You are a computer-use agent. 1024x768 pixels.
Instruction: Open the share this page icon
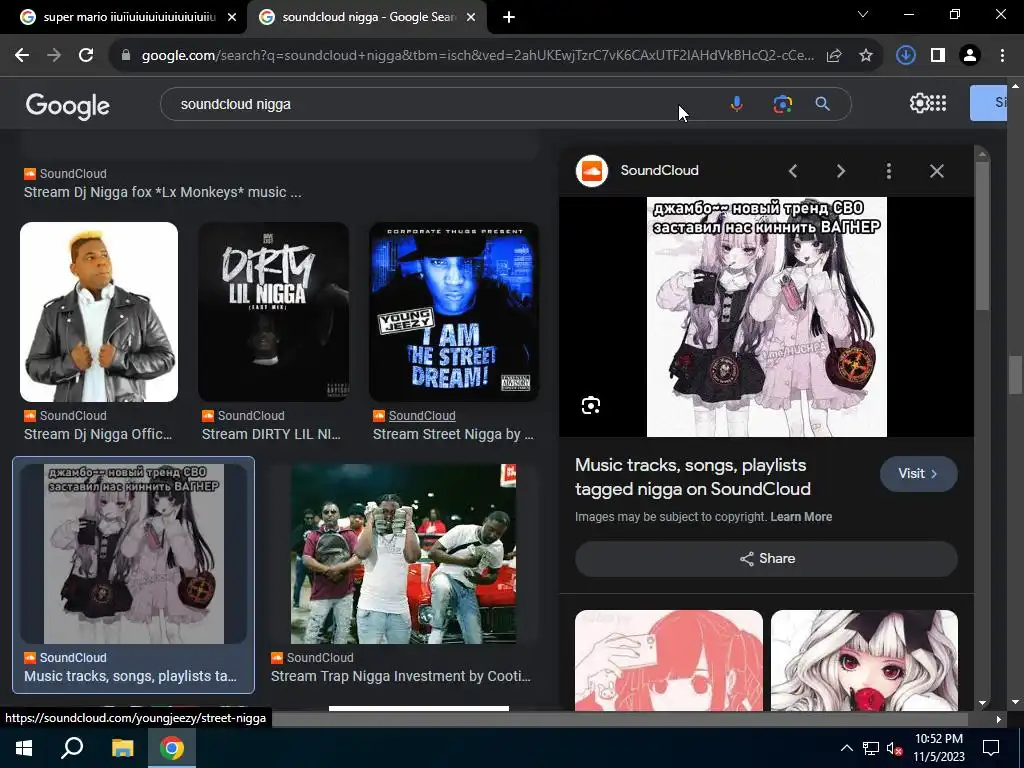coord(834,56)
